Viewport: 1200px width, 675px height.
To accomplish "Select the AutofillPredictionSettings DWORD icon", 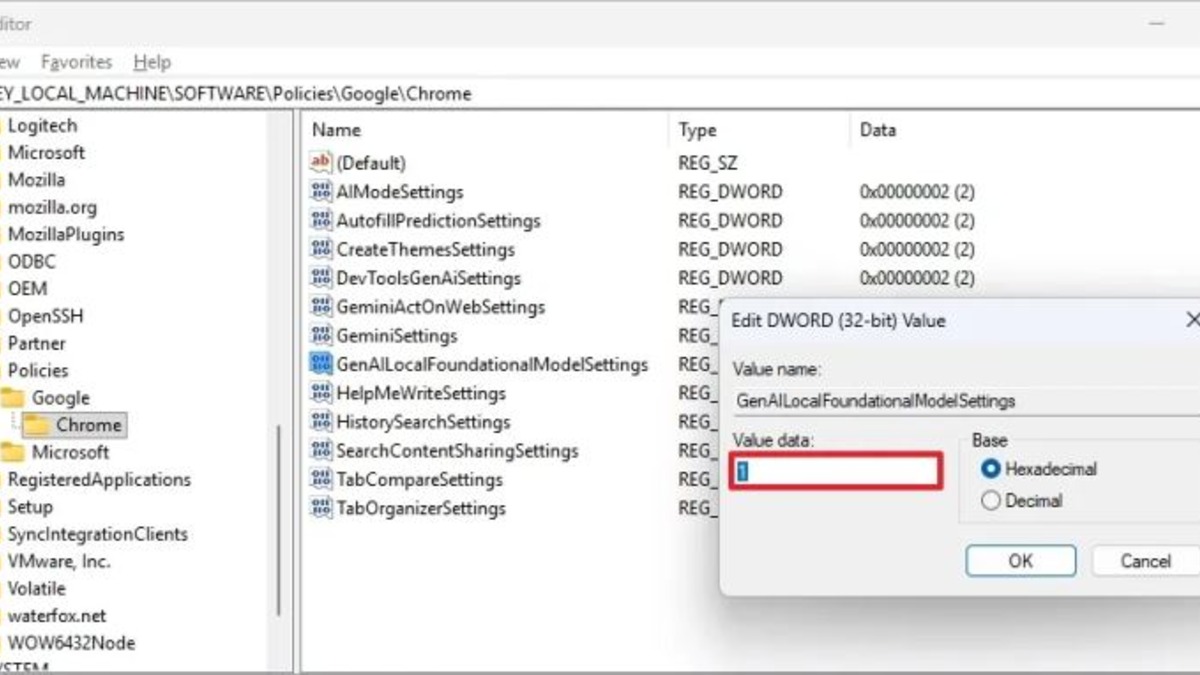I will click(x=320, y=220).
